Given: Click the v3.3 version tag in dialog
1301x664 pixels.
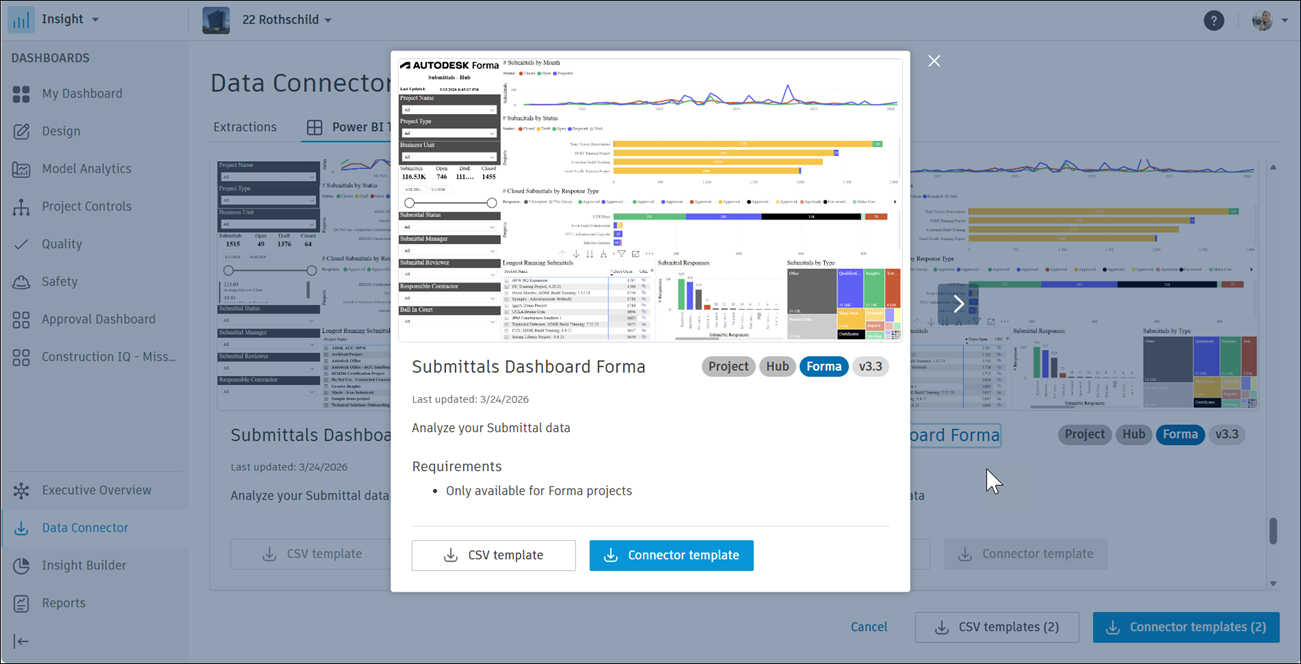Looking at the screenshot, I should click(x=870, y=367).
